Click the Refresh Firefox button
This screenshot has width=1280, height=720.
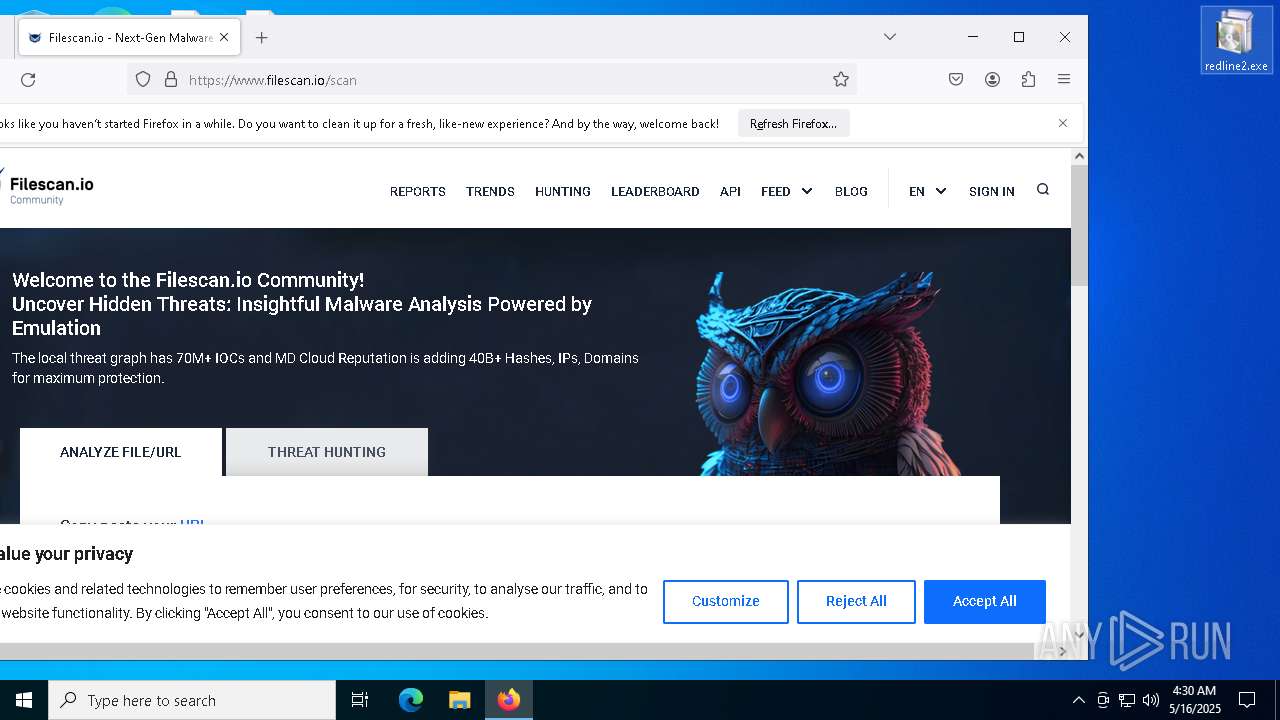tap(794, 123)
